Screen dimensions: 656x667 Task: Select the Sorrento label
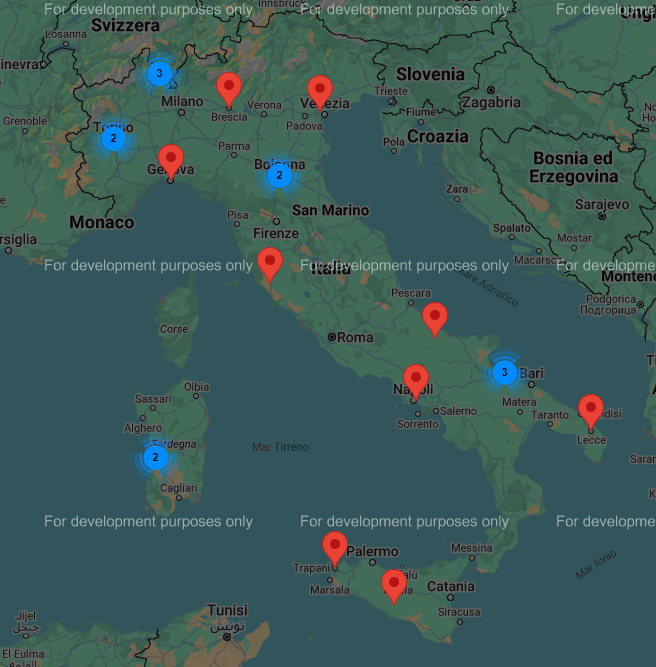(418, 424)
